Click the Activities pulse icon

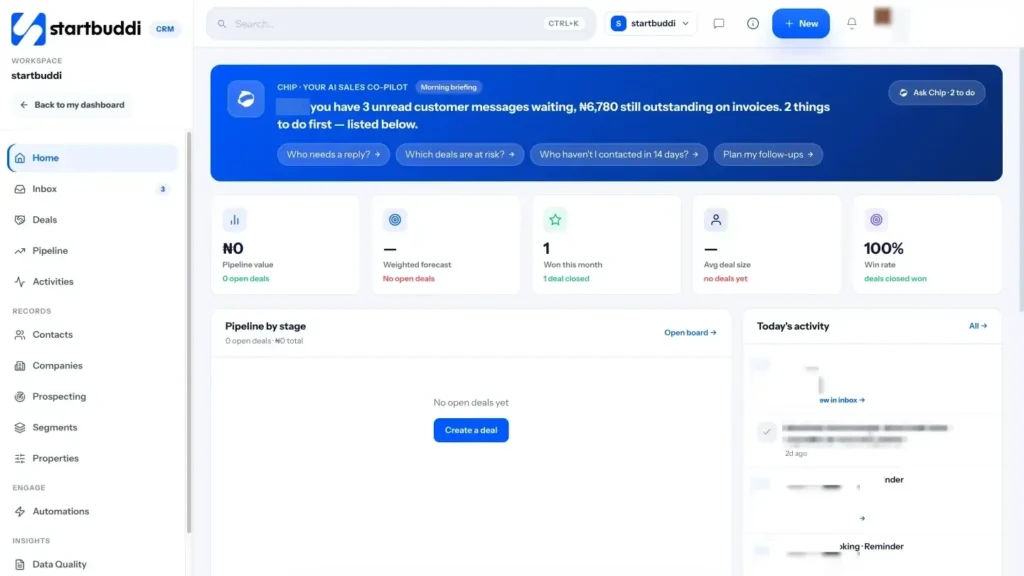20,281
